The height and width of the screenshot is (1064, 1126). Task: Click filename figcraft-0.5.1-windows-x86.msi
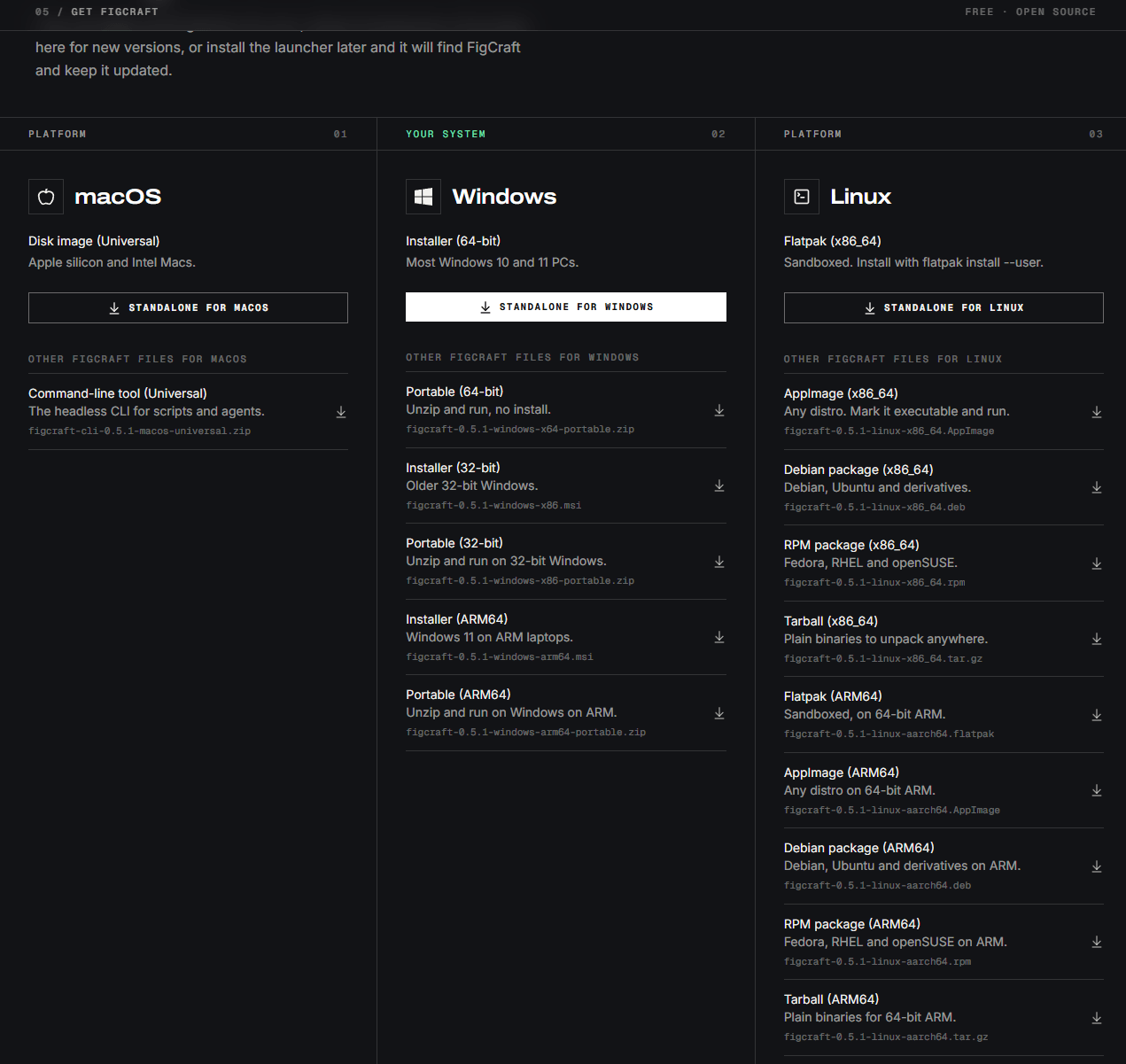pyautogui.click(x=493, y=506)
